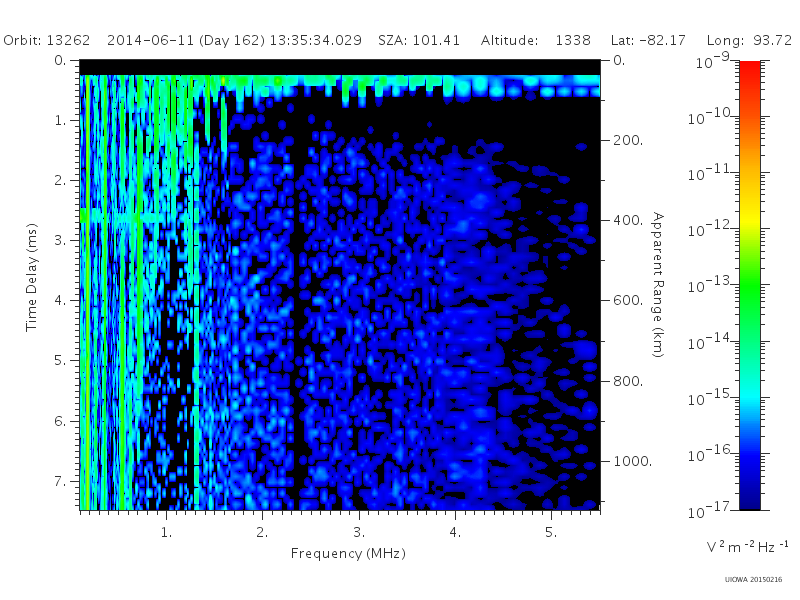Click the 'V² m⁻² Hz⁻¹' units label
Screen dimensions: 800x600
[x=747, y=546]
